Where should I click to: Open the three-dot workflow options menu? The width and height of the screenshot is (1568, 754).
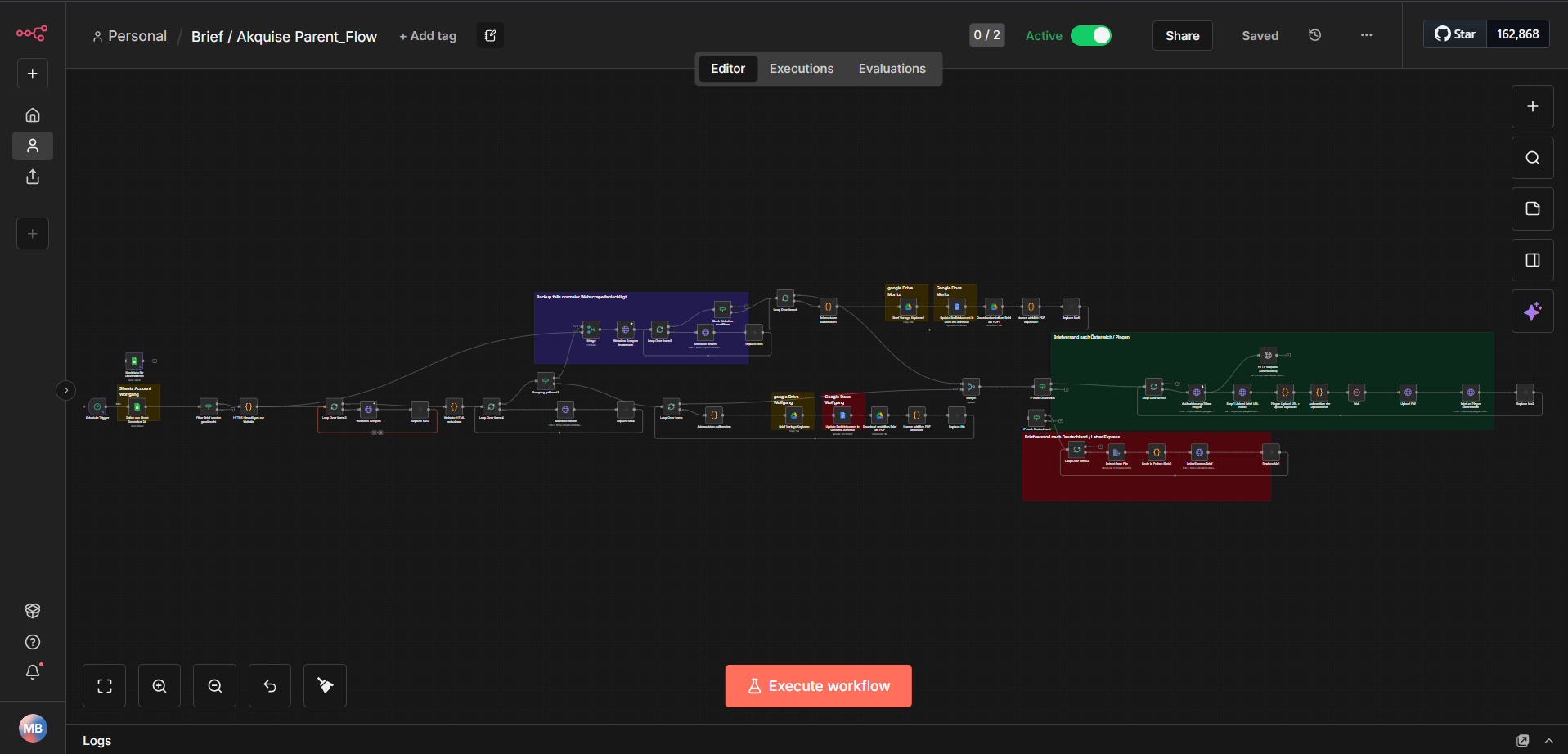(1366, 35)
